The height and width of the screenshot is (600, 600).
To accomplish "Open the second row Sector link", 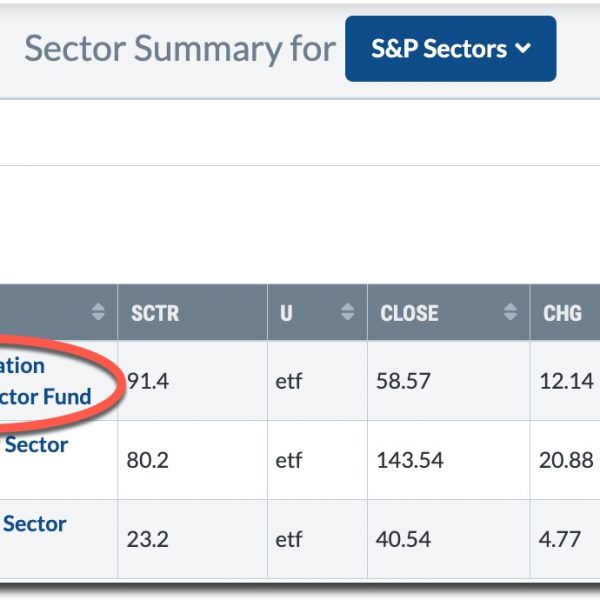I will pos(36,445).
